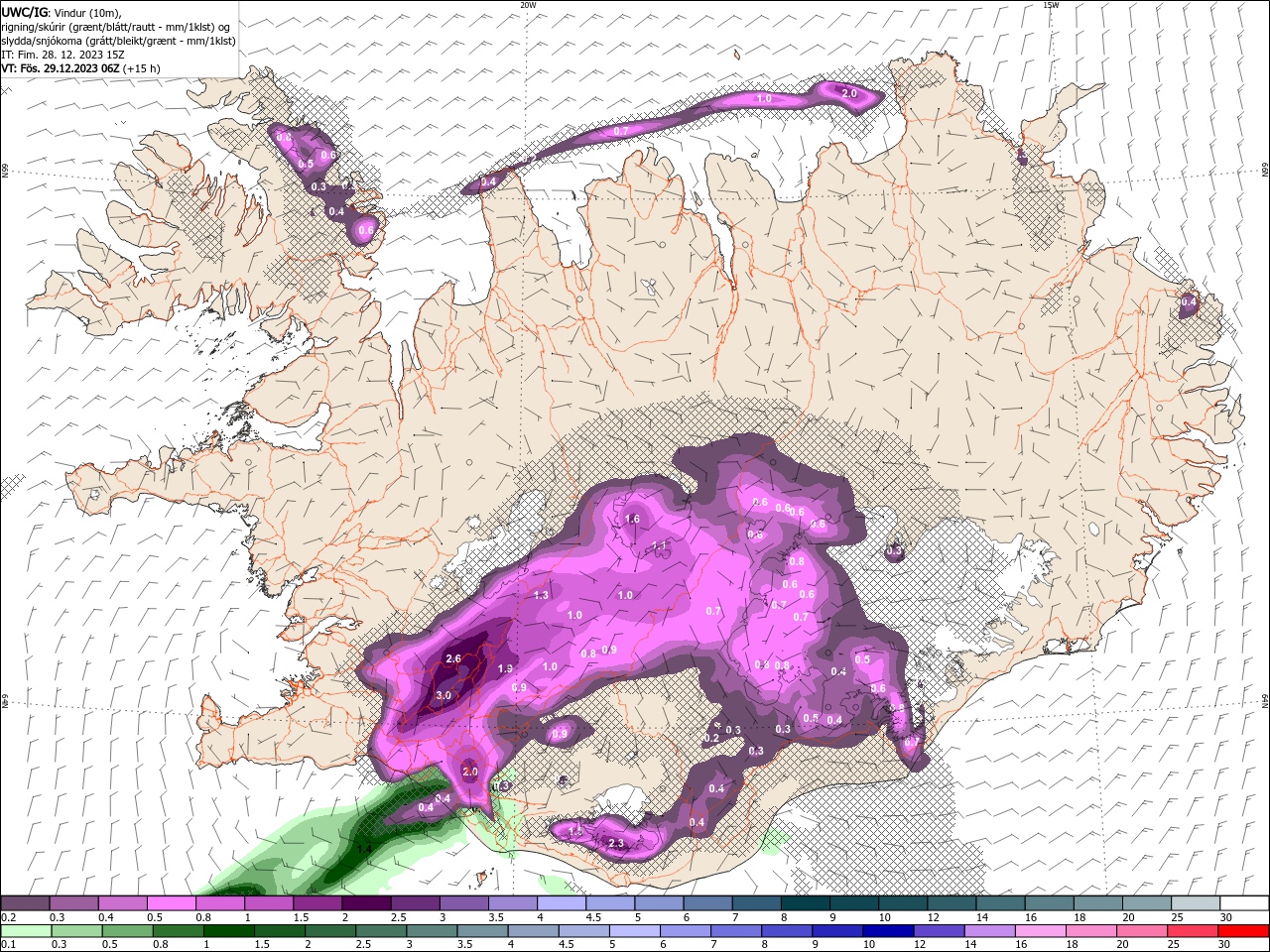This screenshot has height=952, width=1270.
Task: Select upper legend row dark teal swatch starting at 8
Action: click(x=805, y=902)
